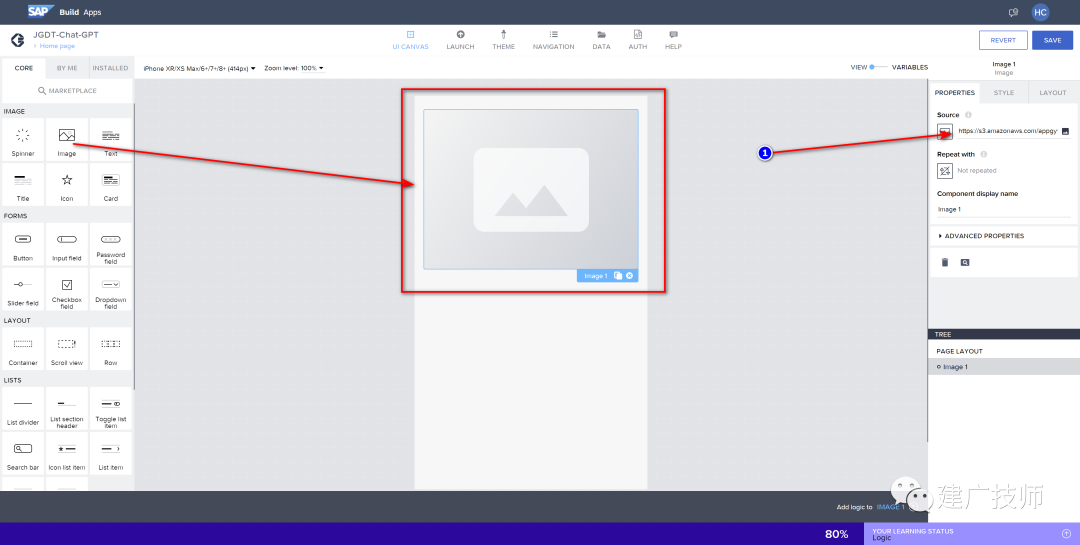The width and height of the screenshot is (1080, 545).
Task: Toggle View / Variables switch
Action: pyautogui.click(x=878, y=67)
